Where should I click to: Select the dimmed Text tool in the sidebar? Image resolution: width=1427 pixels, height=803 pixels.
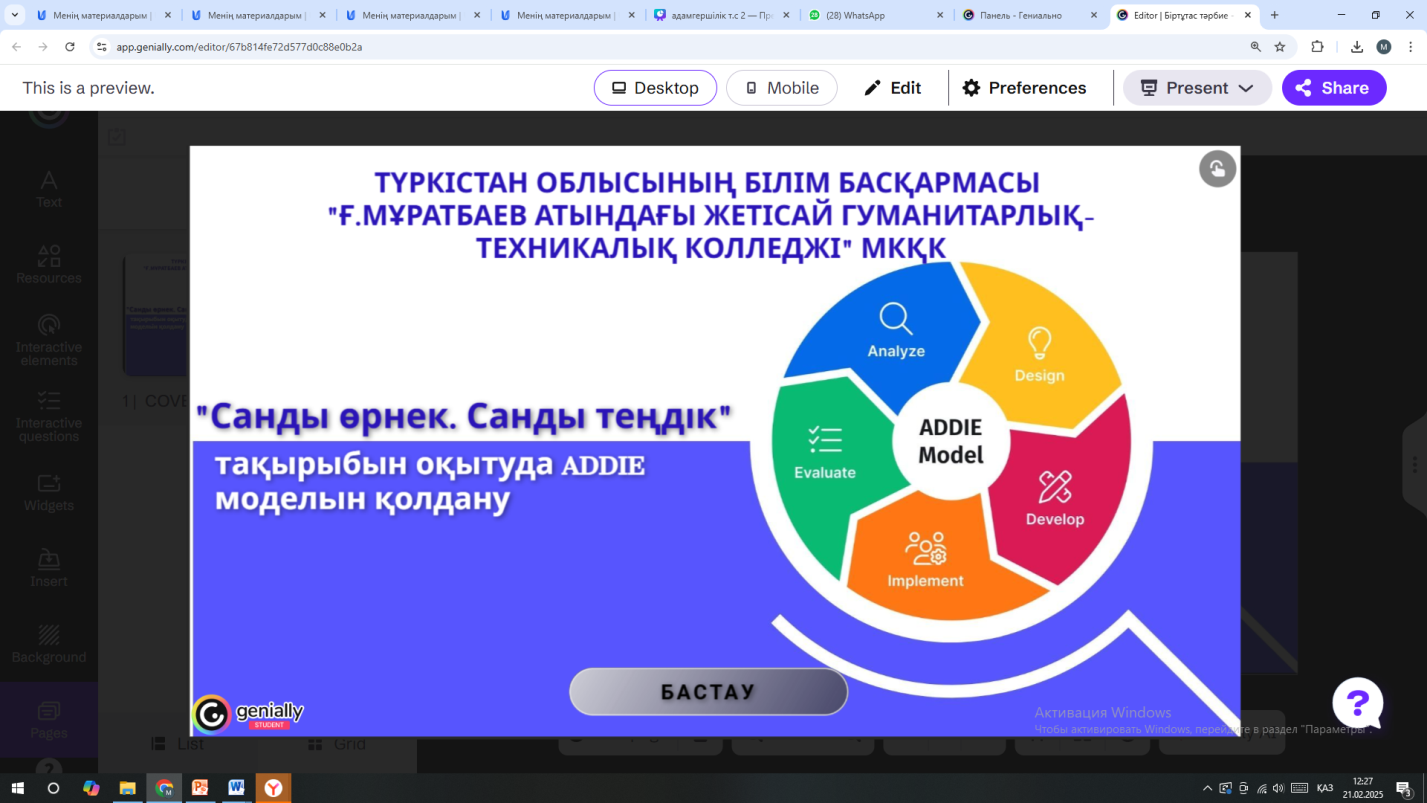point(49,189)
